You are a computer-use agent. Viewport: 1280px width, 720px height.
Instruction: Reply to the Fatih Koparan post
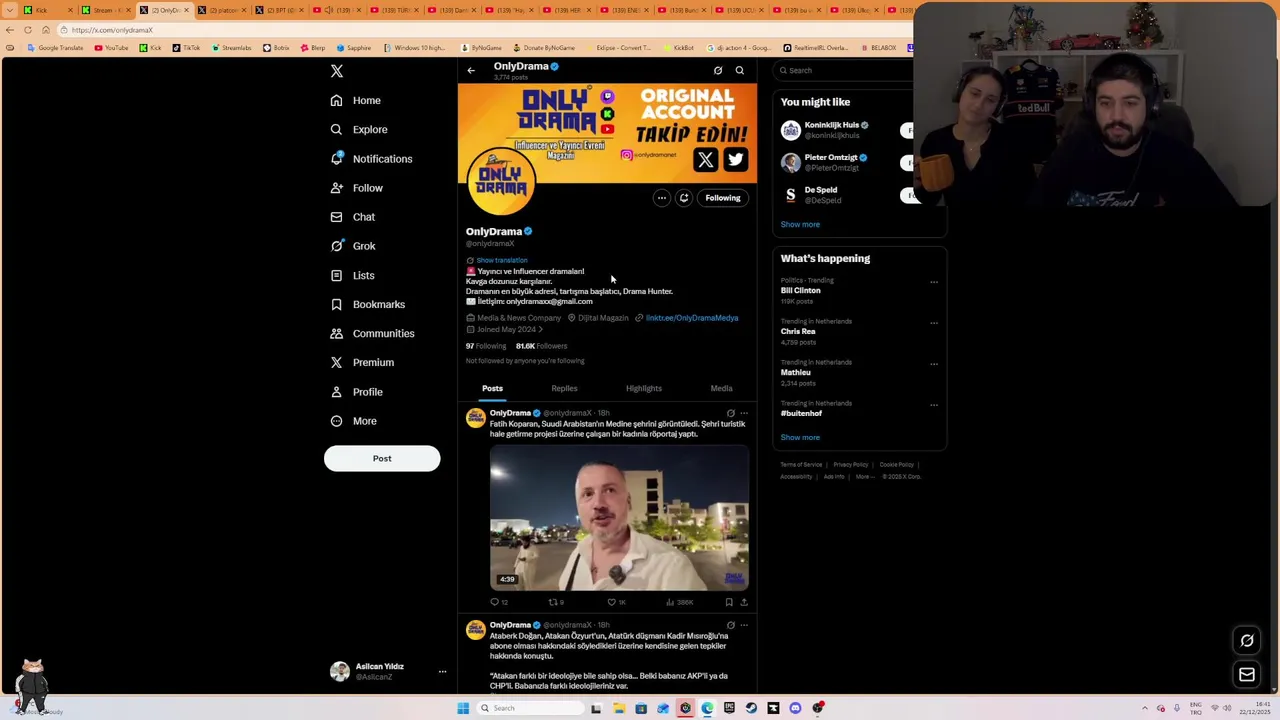(x=498, y=602)
